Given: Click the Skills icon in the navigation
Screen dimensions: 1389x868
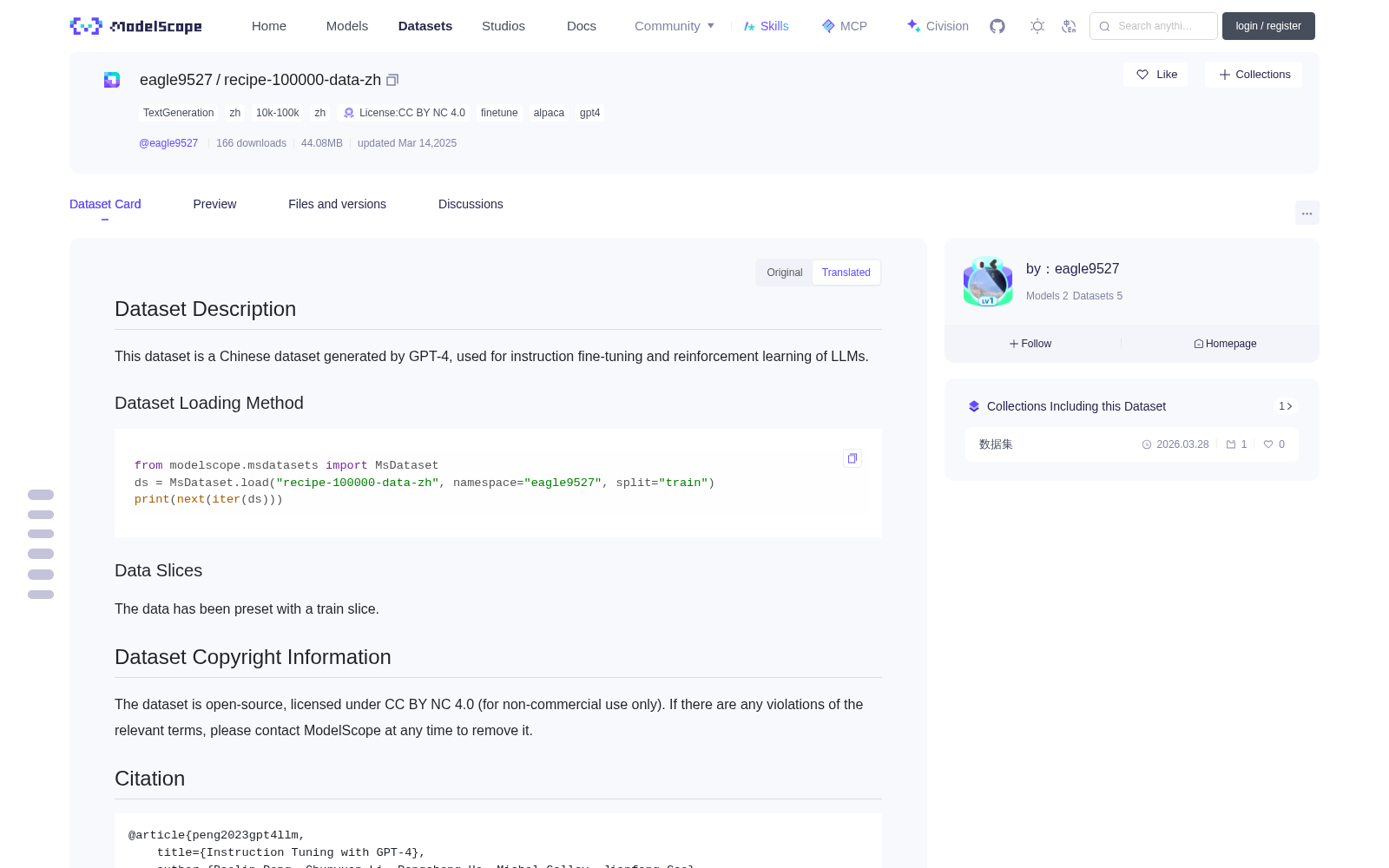Looking at the screenshot, I should 749,26.
